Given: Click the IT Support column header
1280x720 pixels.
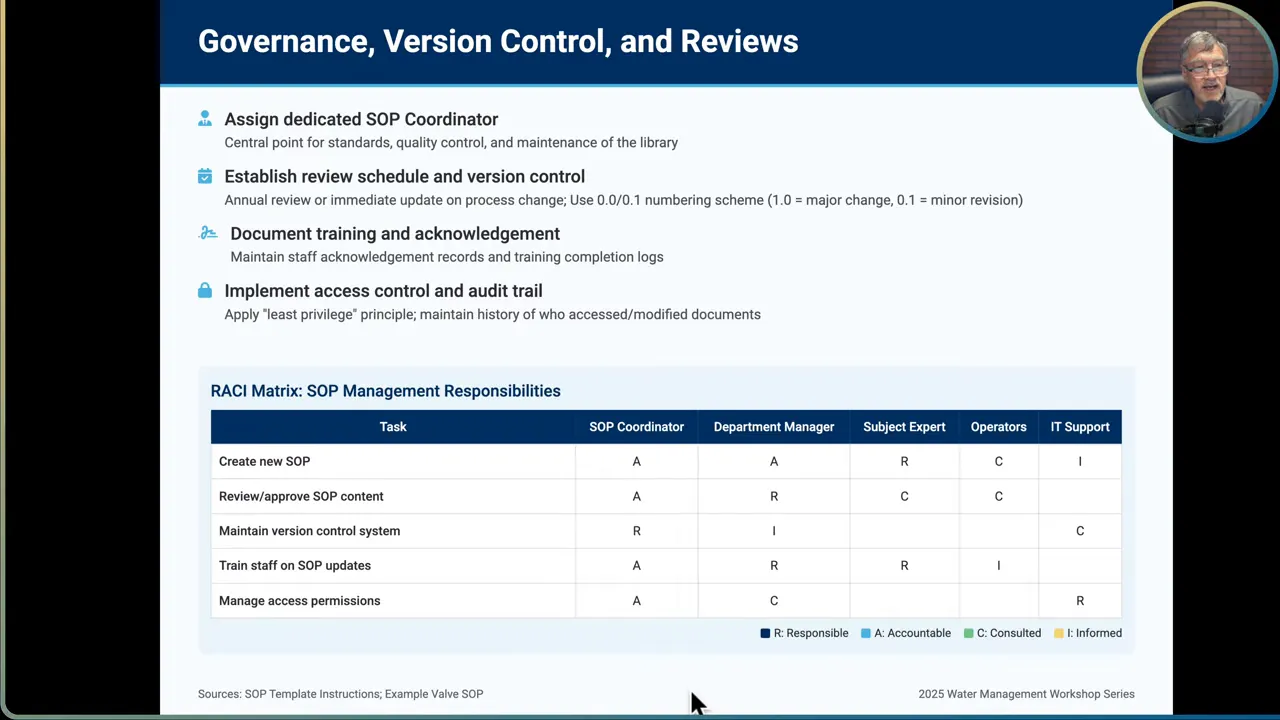Looking at the screenshot, I should point(1080,426).
